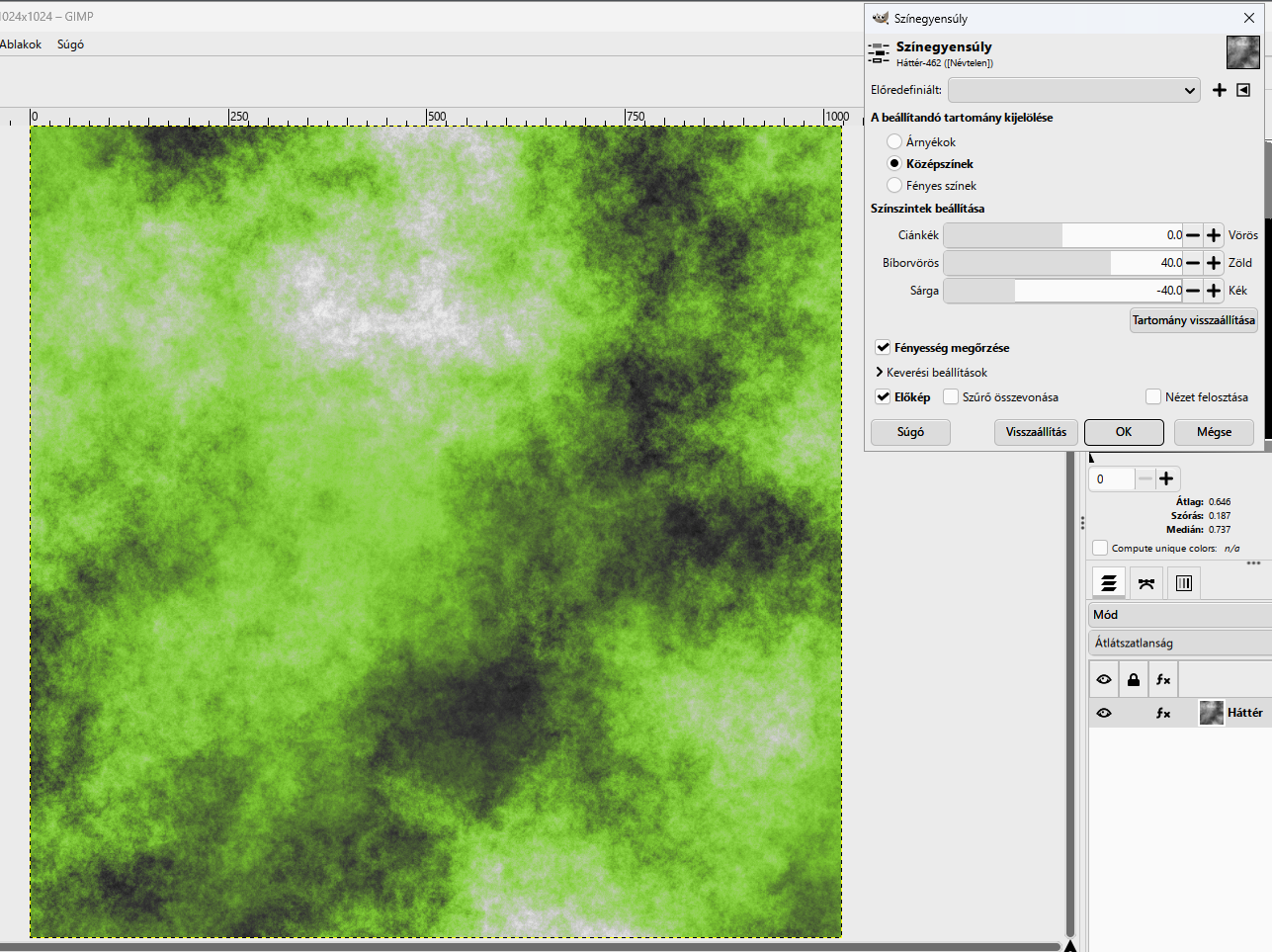
Task: Click the eye column header in layers panel
Action: (1104, 680)
